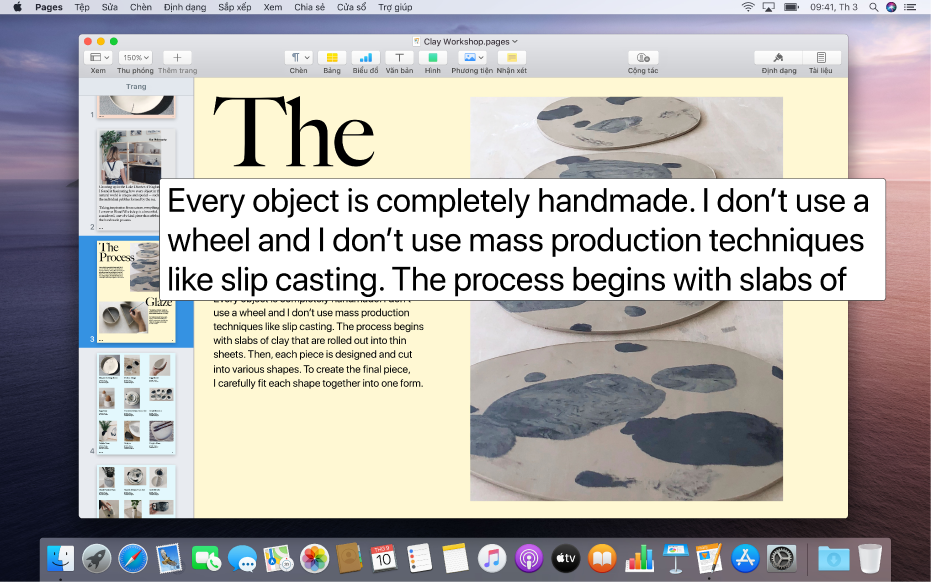Image resolution: width=936 pixels, height=585 pixels.
Task: Open the Xem (View) menu in the menu bar
Action: coord(274,7)
